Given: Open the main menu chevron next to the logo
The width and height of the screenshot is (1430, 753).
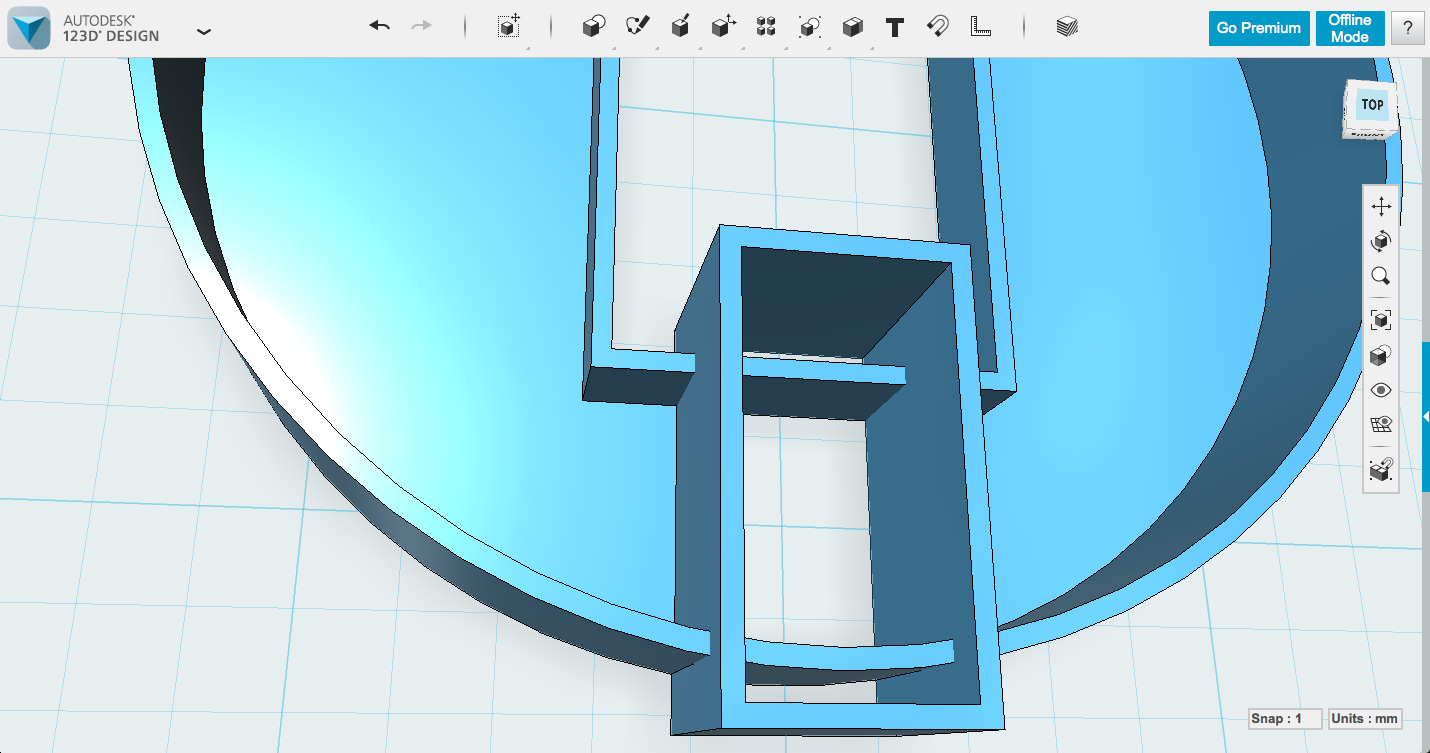Looking at the screenshot, I should click(x=204, y=31).
